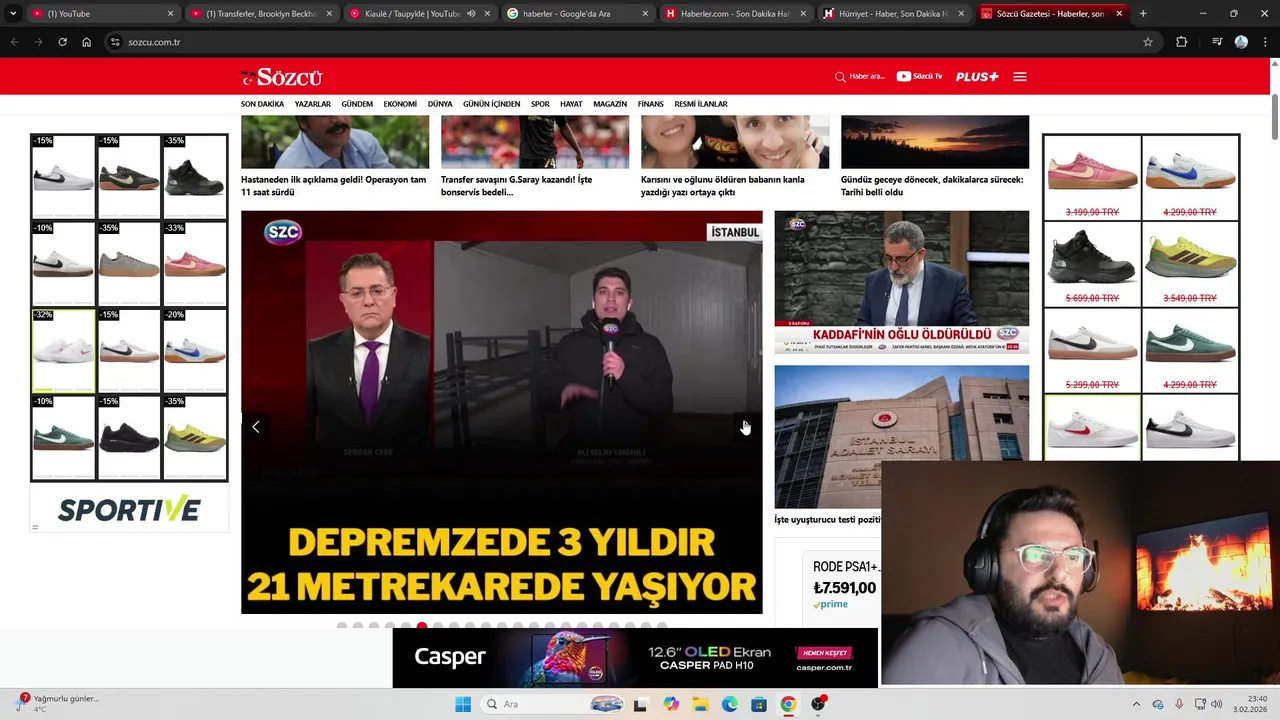The image size is (1280, 720).
Task: Click the microphone tray icon
Action: click(x=1179, y=704)
